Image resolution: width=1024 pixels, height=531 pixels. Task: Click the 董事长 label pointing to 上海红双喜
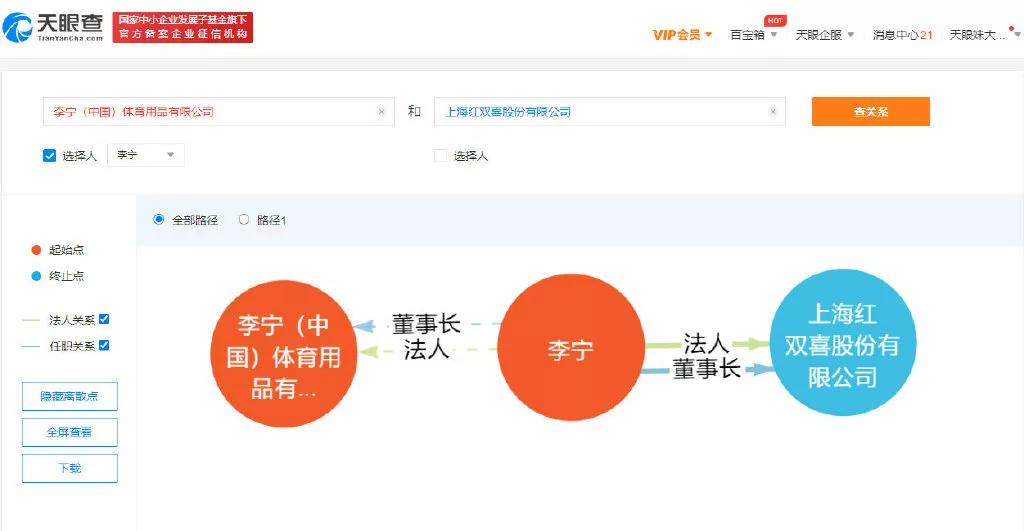click(706, 368)
